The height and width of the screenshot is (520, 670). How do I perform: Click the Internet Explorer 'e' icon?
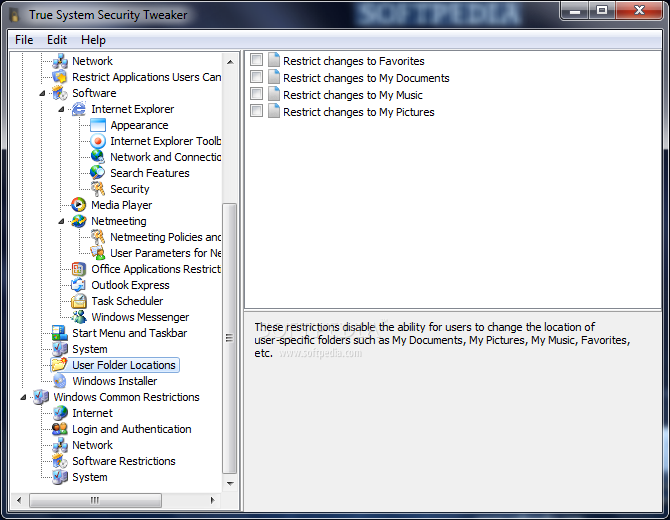[x=79, y=109]
